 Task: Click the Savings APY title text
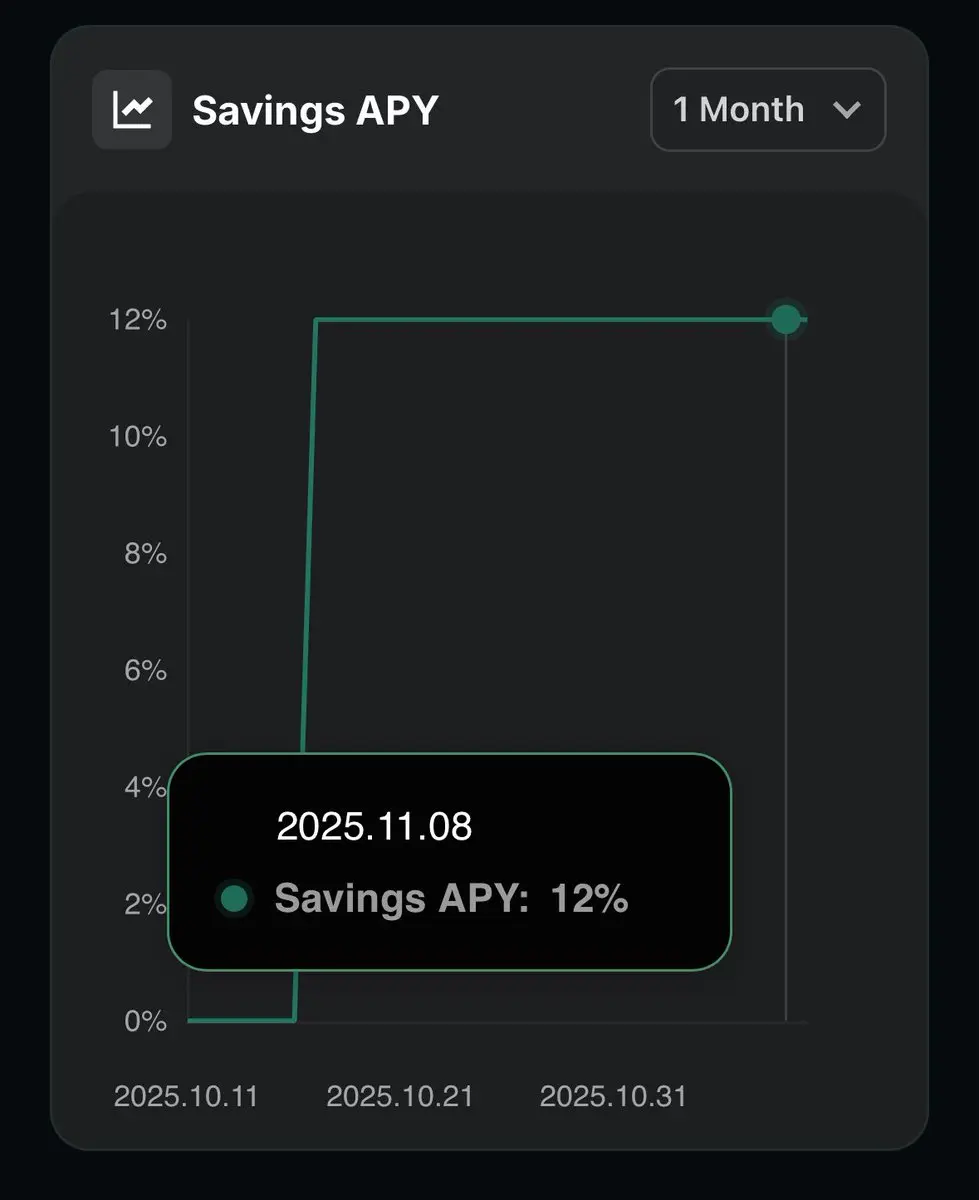click(315, 110)
